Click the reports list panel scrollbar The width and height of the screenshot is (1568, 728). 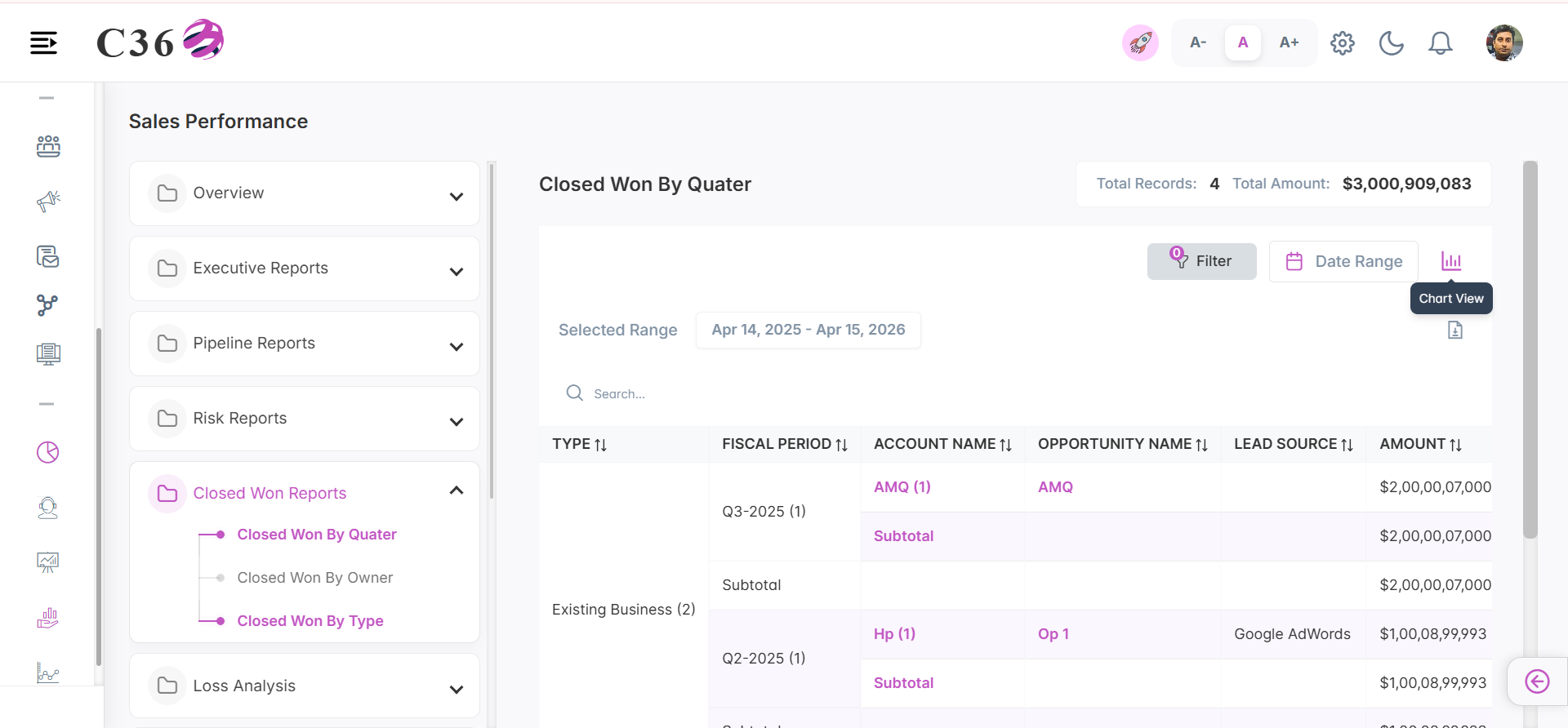click(x=492, y=331)
